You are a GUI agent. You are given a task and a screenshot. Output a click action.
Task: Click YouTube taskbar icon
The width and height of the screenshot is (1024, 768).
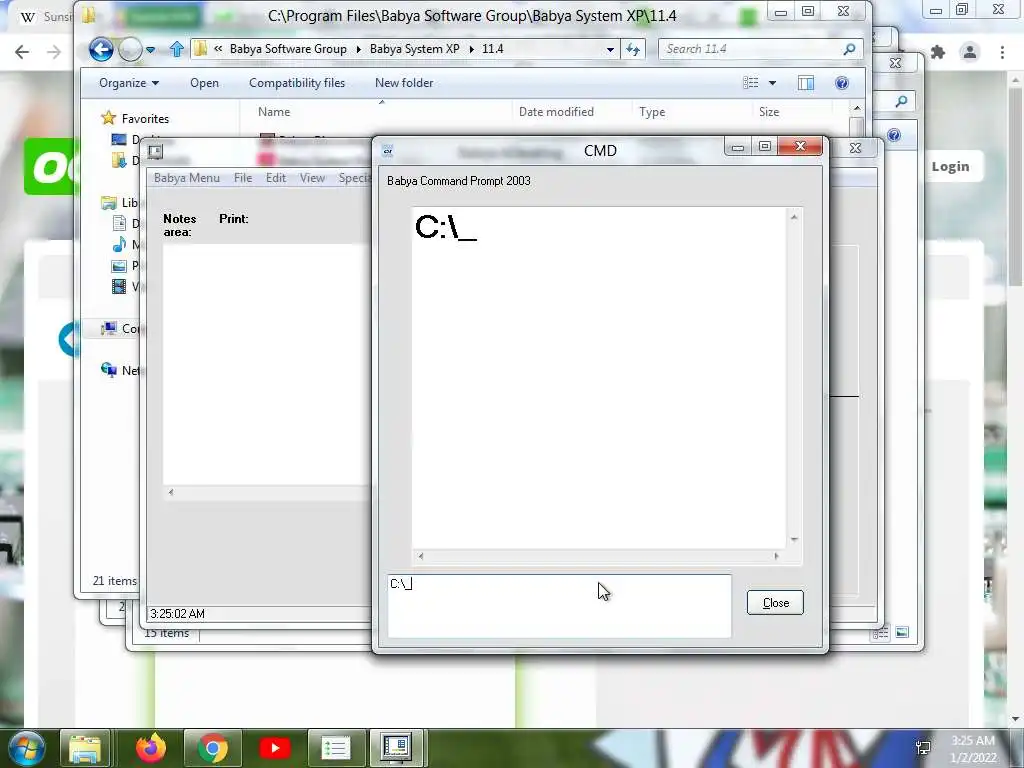[275, 748]
